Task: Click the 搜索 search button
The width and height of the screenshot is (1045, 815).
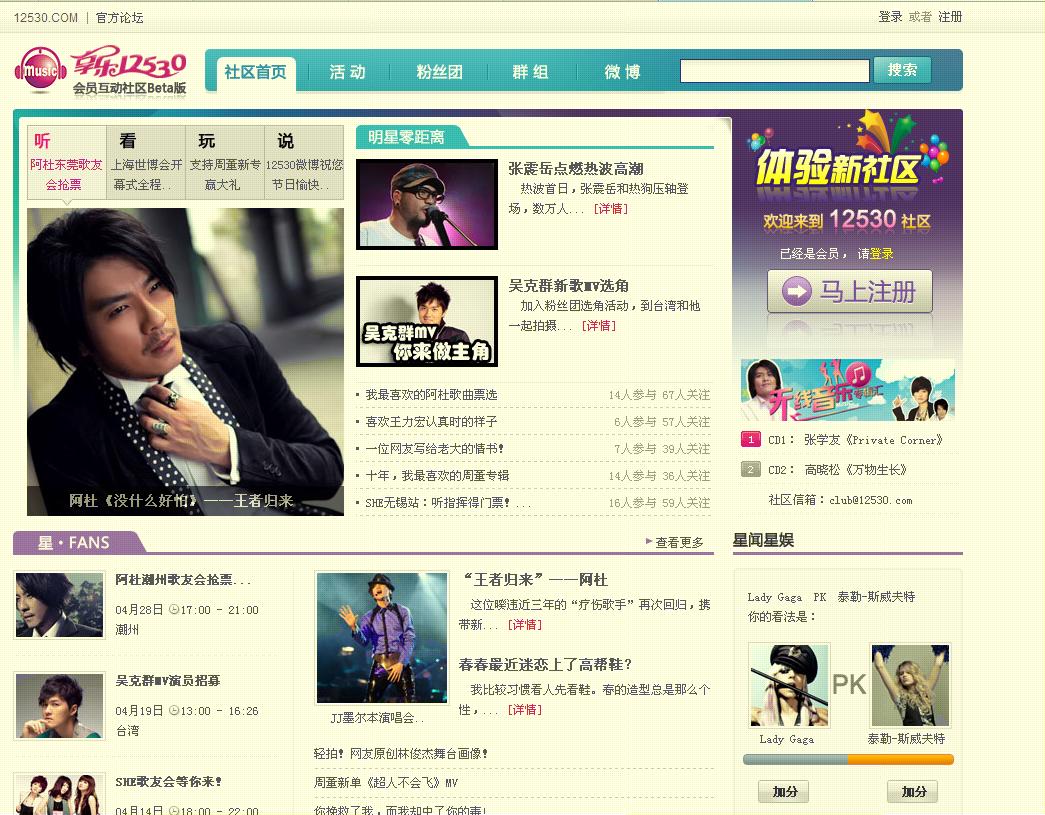Action: point(902,70)
